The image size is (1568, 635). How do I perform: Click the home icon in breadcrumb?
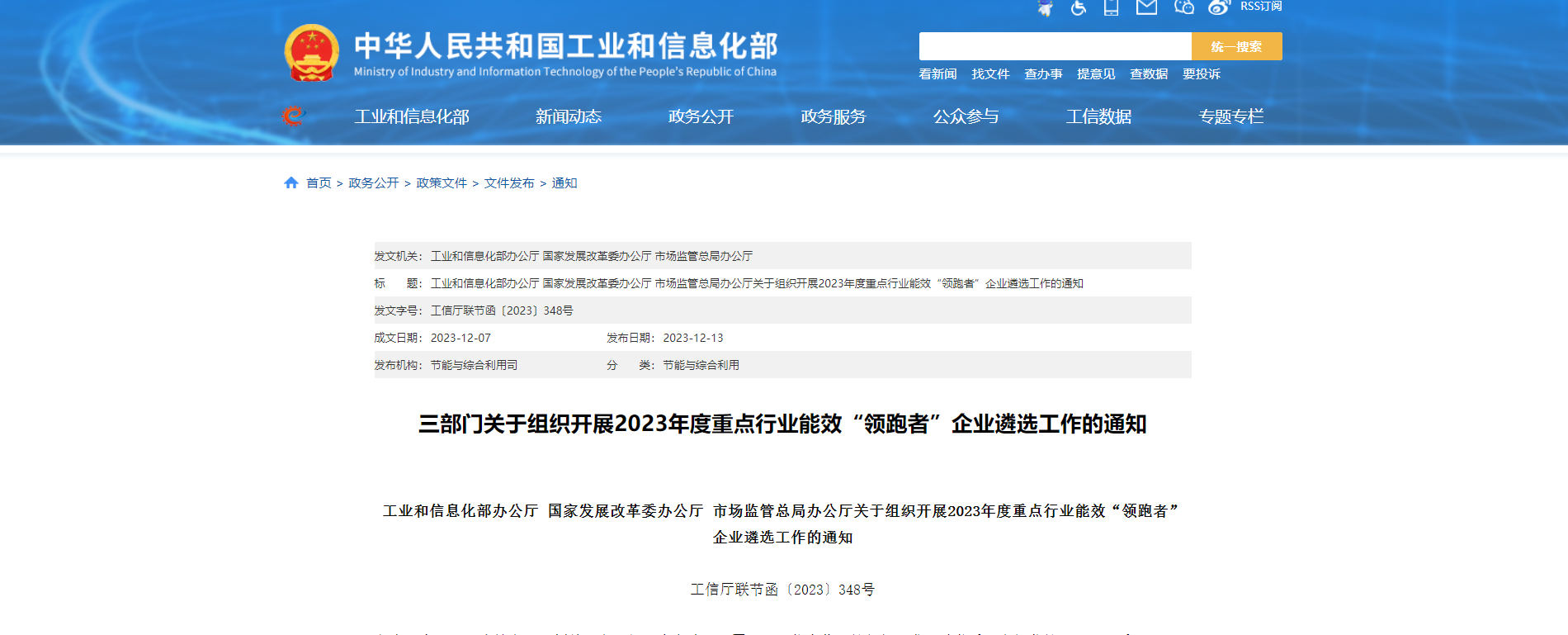(x=291, y=183)
